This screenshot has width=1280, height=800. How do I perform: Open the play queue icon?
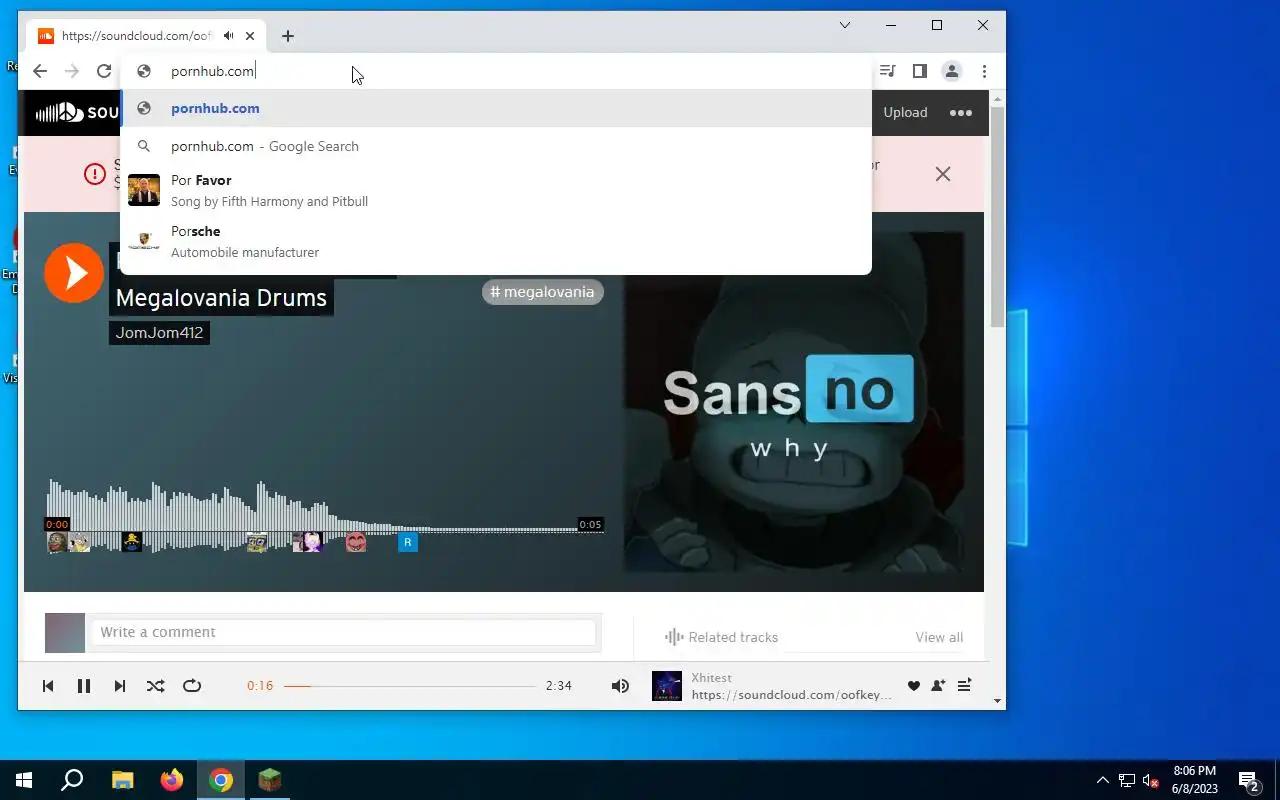964,686
